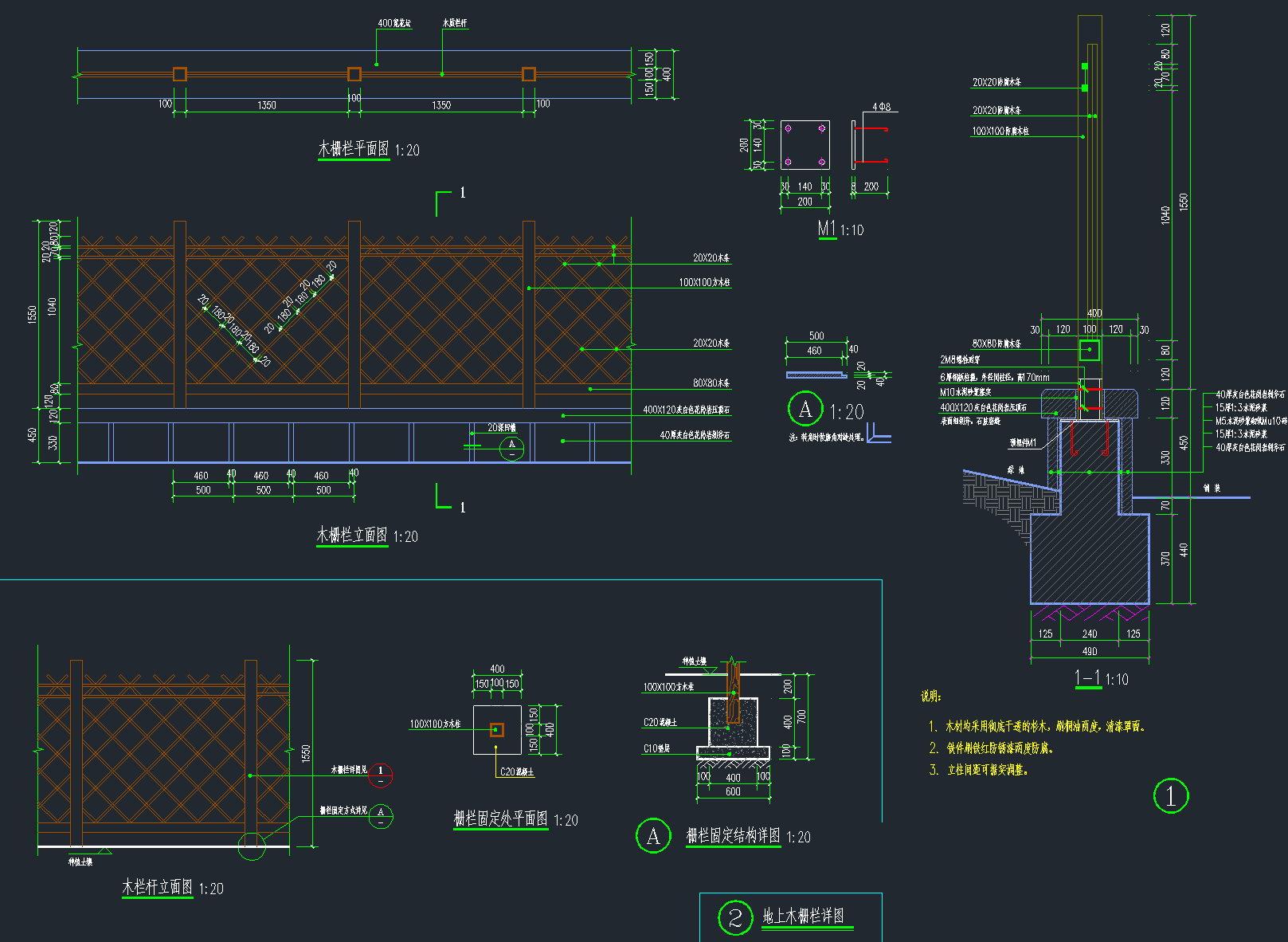Click 40厚 花岗岩剁斧石 label in fence elevation

pyautogui.click(x=695, y=435)
